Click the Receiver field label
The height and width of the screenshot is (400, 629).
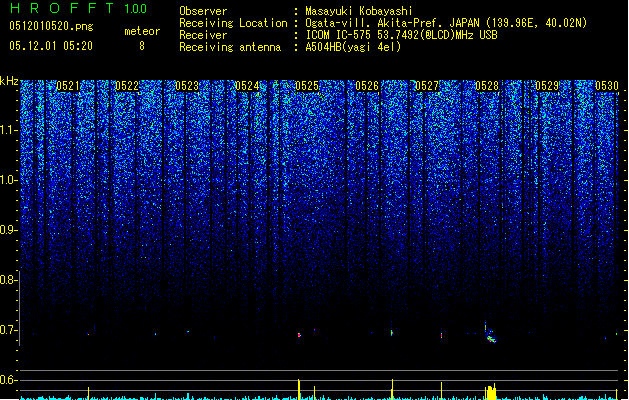click(203, 35)
